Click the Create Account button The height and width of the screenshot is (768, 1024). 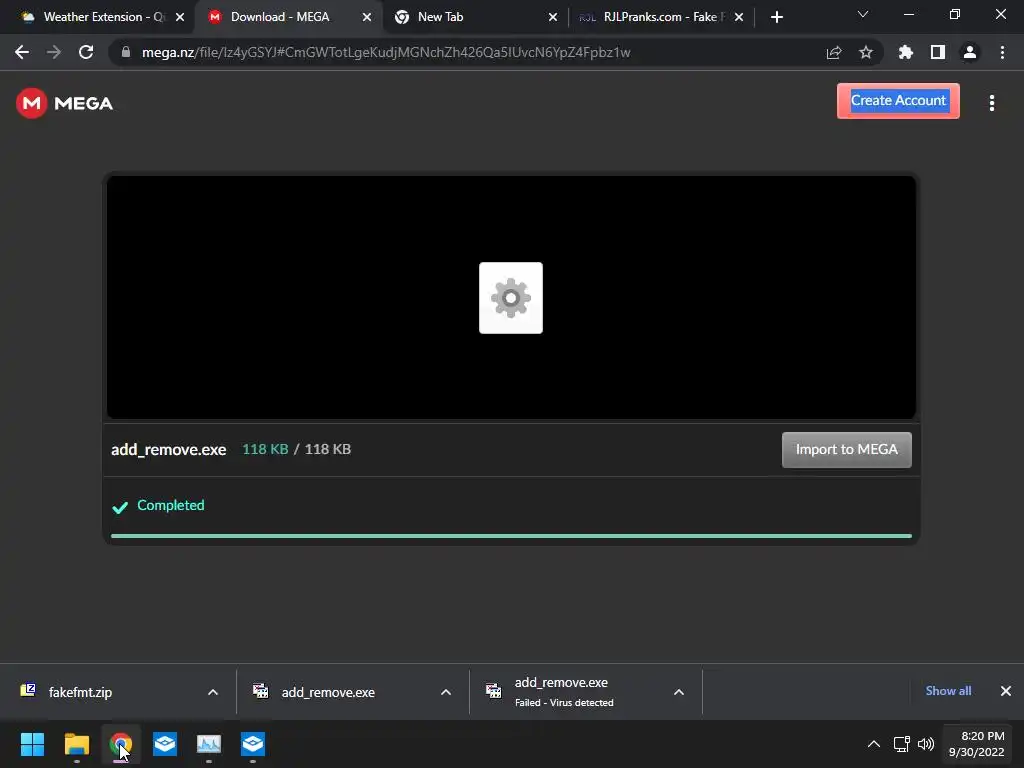898,101
